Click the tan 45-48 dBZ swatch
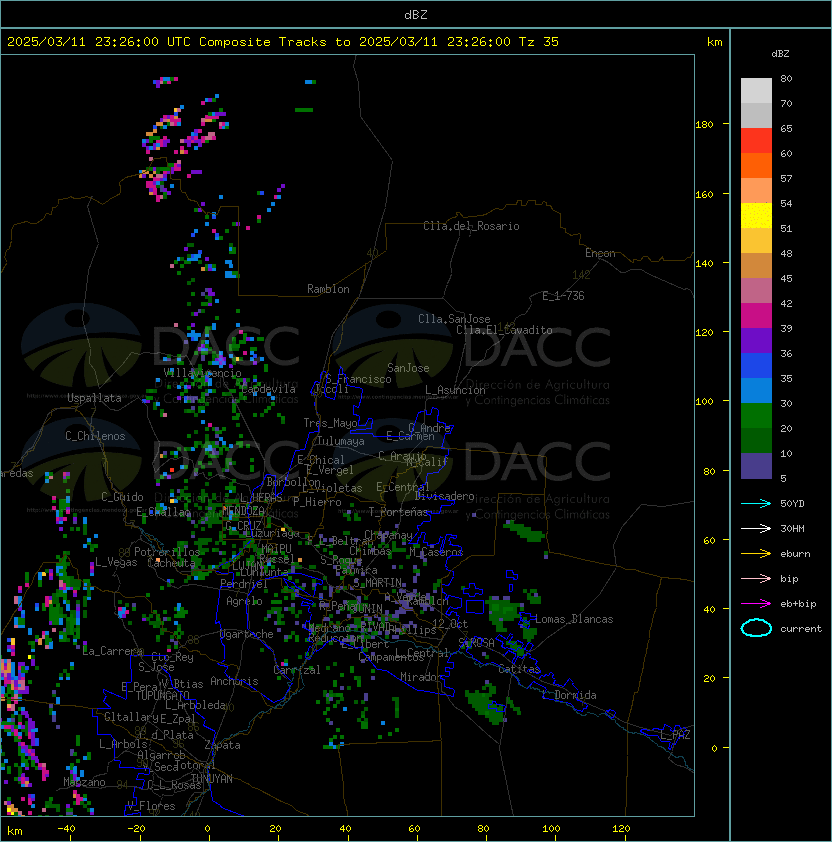The height and width of the screenshot is (842, 832). pyautogui.click(x=756, y=265)
